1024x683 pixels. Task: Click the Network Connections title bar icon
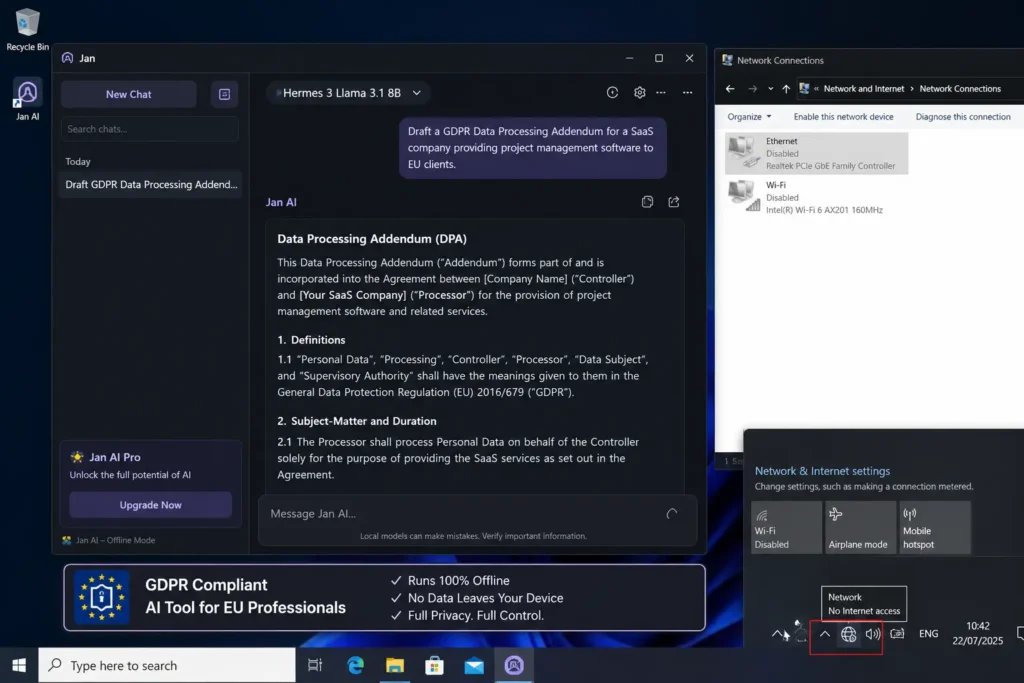point(727,60)
